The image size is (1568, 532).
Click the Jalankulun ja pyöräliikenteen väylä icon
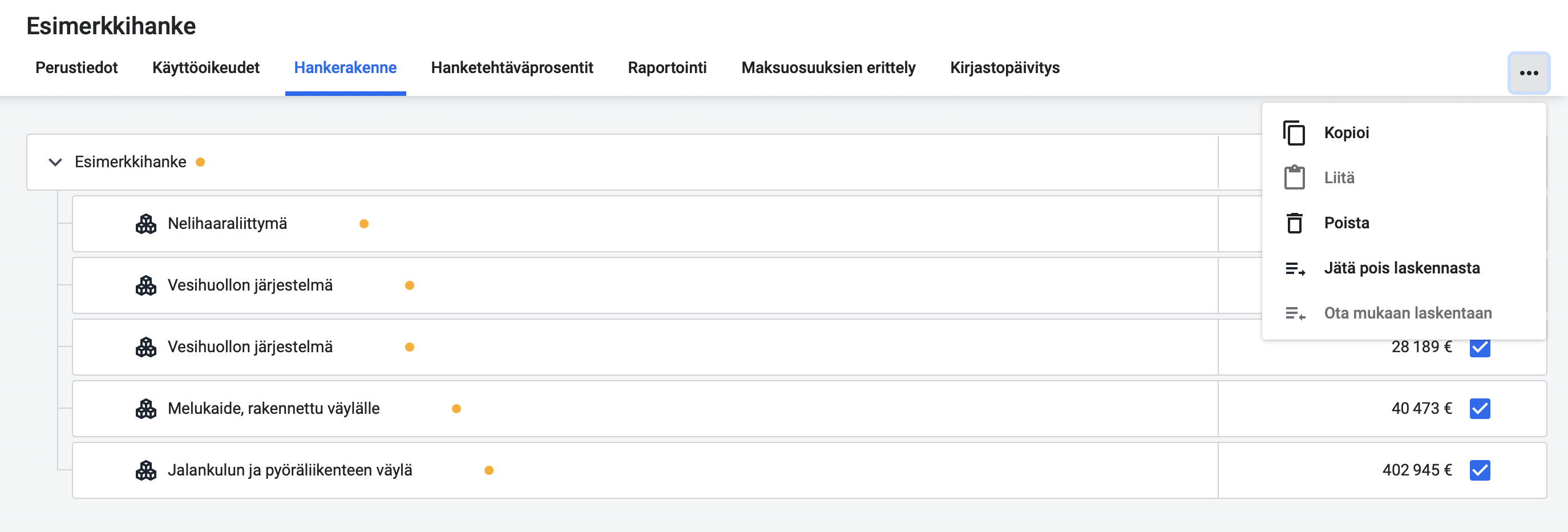tap(146, 470)
